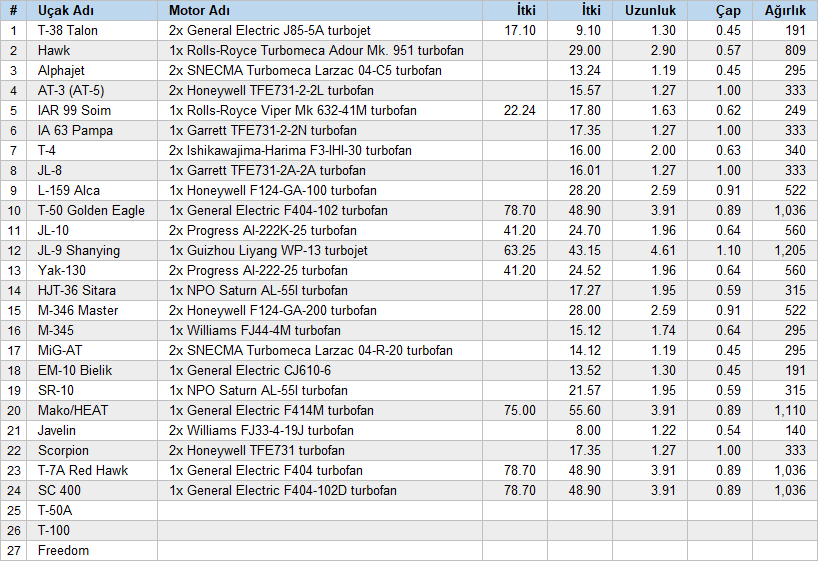Click '1x General Electric CJ610-6' cell
This screenshot has width=818, height=561.
pyautogui.click(x=320, y=371)
